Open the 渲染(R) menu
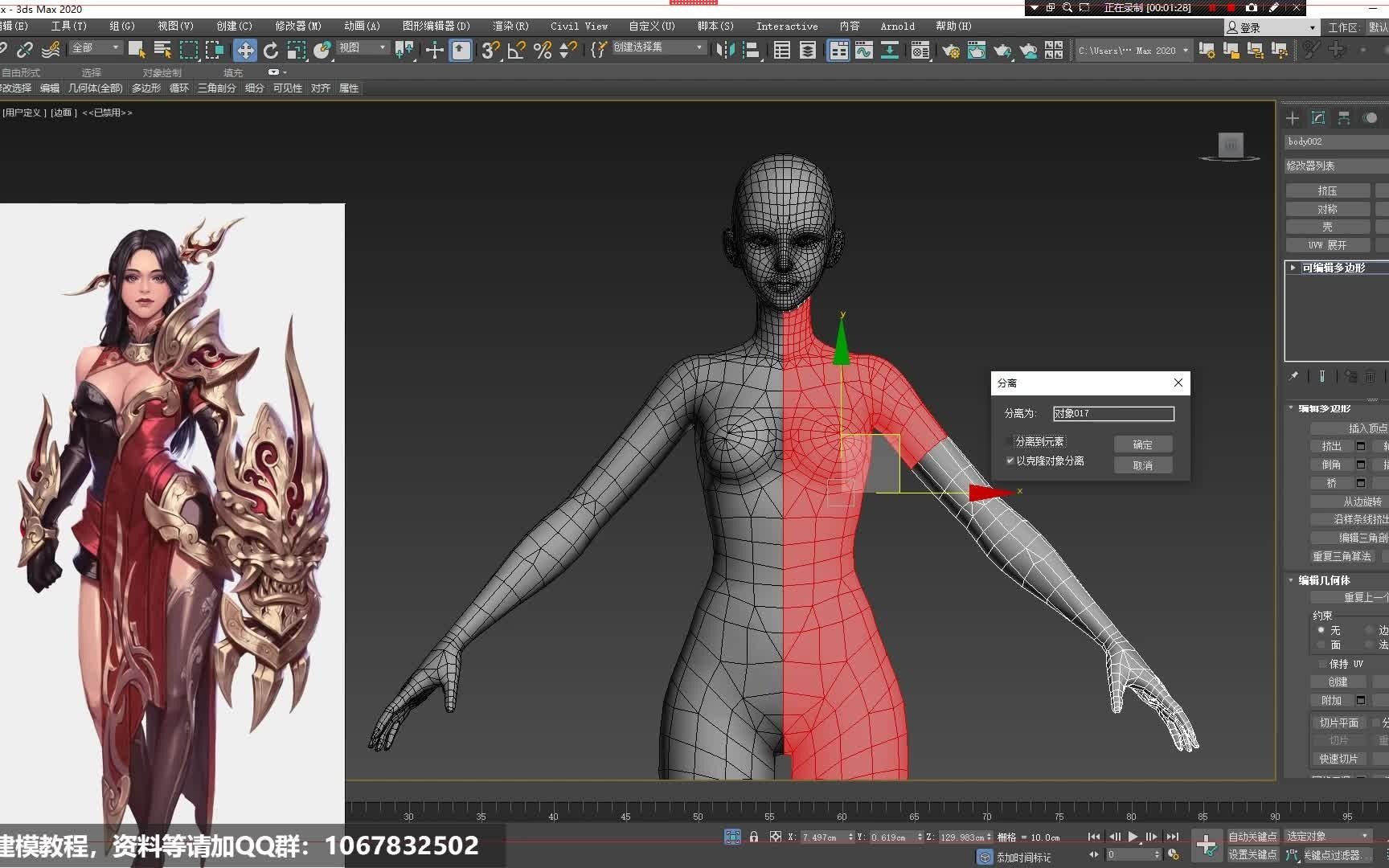 coord(510,27)
